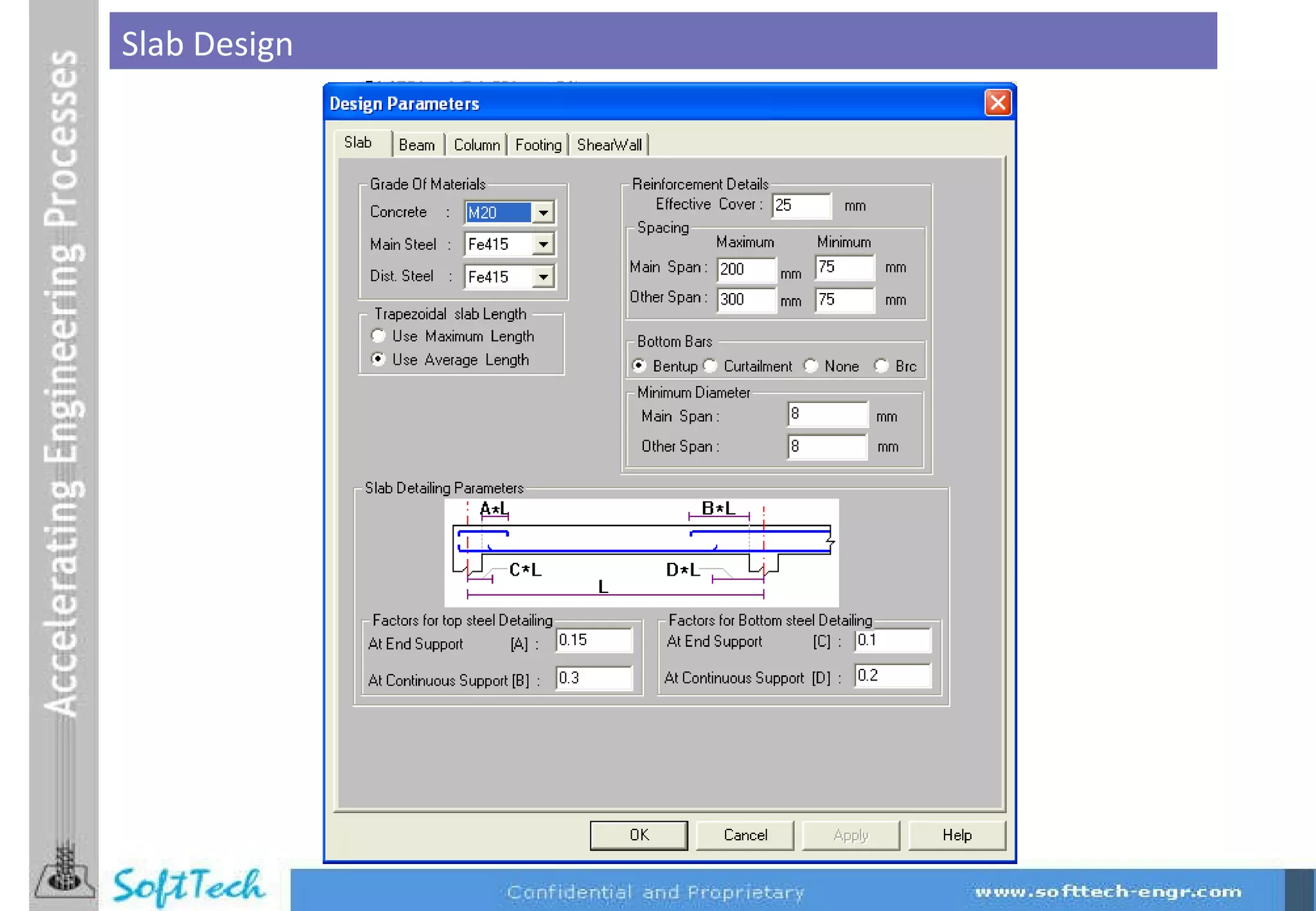Open the ShearWall tab
Image resolution: width=1316 pixels, height=911 pixels.
[x=609, y=145]
